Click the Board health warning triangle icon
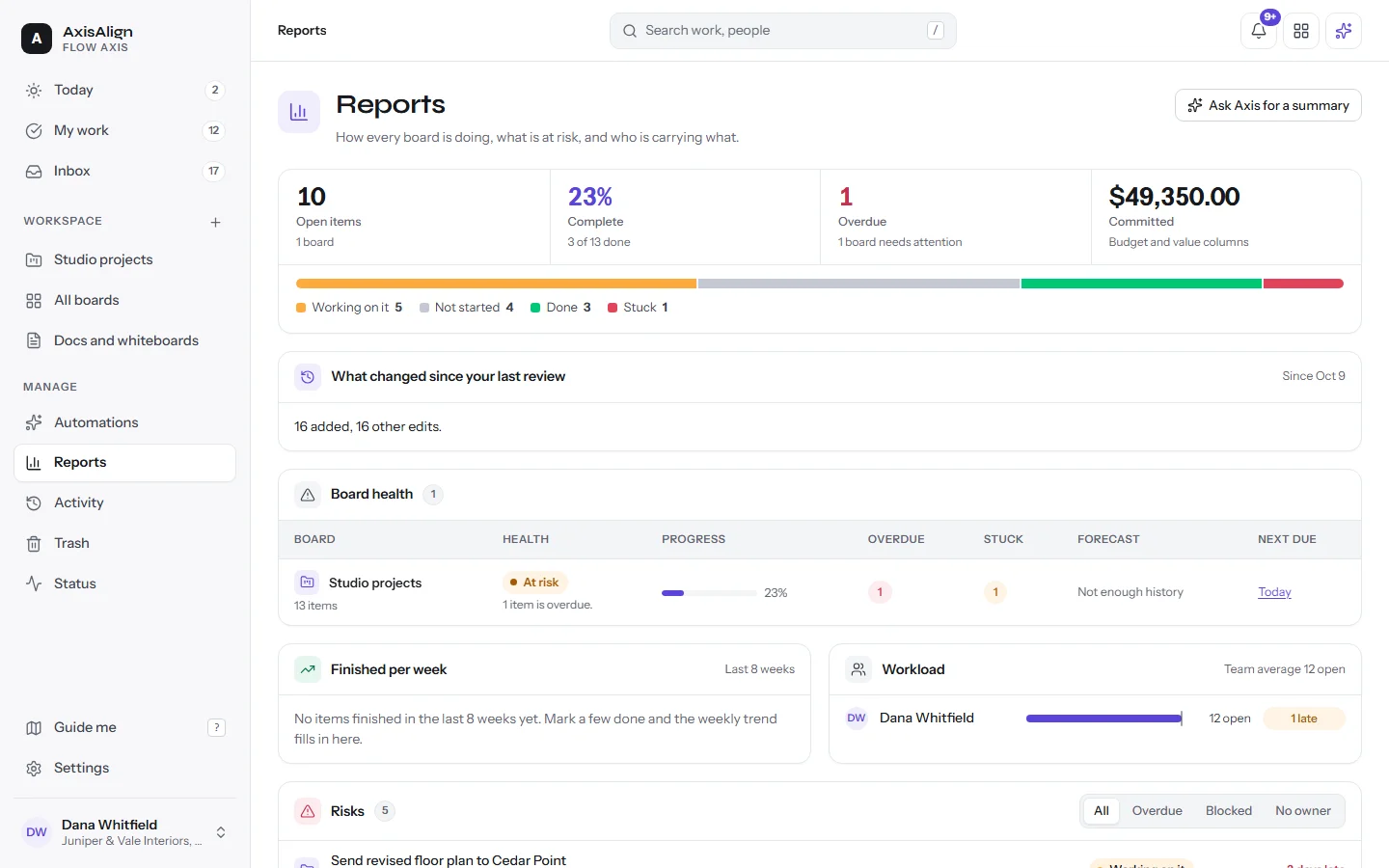This screenshot has height=868, width=1389. click(308, 495)
